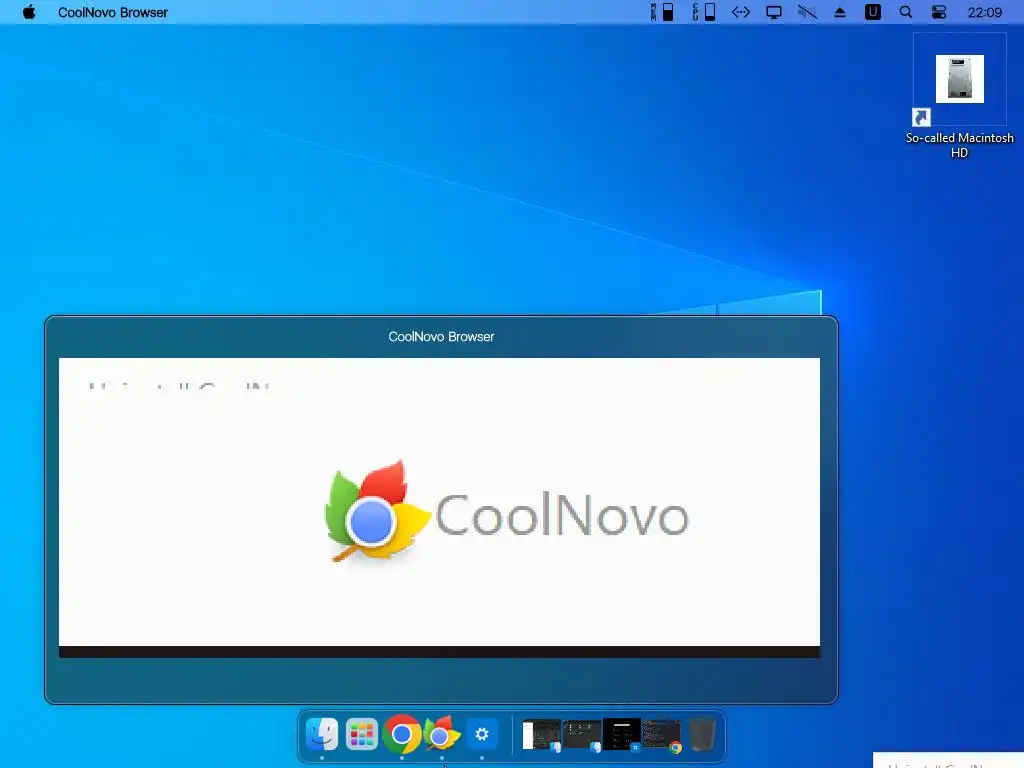The image size is (1024, 768).
Task: Restore first minimized window with white sidebar
Action: tap(542, 735)
